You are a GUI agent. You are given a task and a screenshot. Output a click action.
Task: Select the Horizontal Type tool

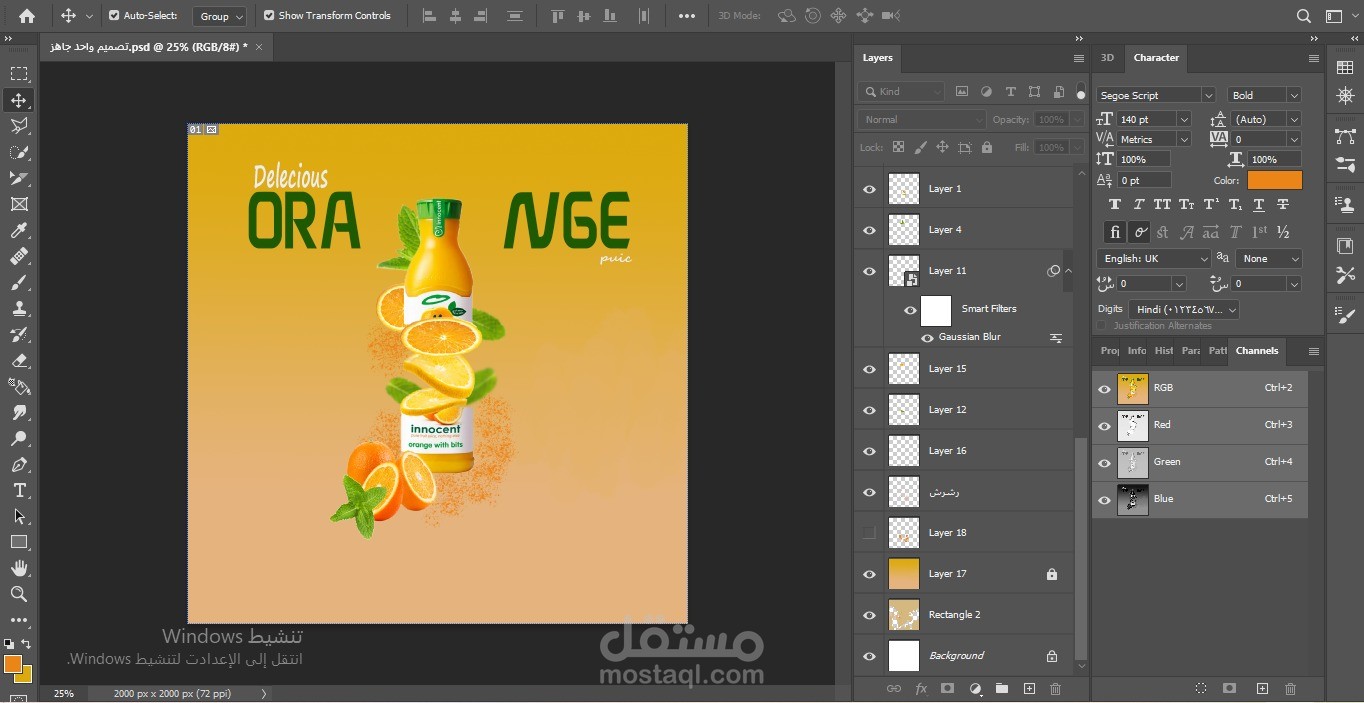pos(19,490)
